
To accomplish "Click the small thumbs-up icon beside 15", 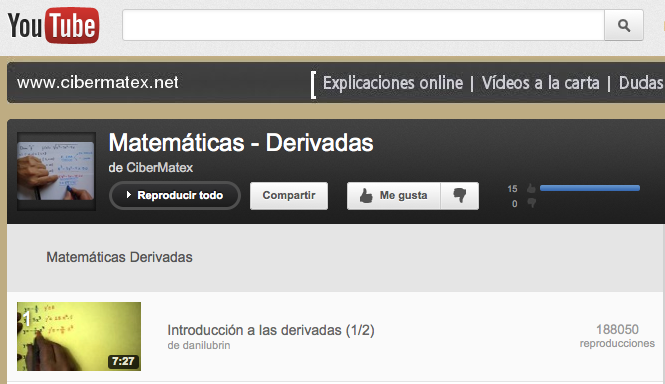I will click(531, 188).
